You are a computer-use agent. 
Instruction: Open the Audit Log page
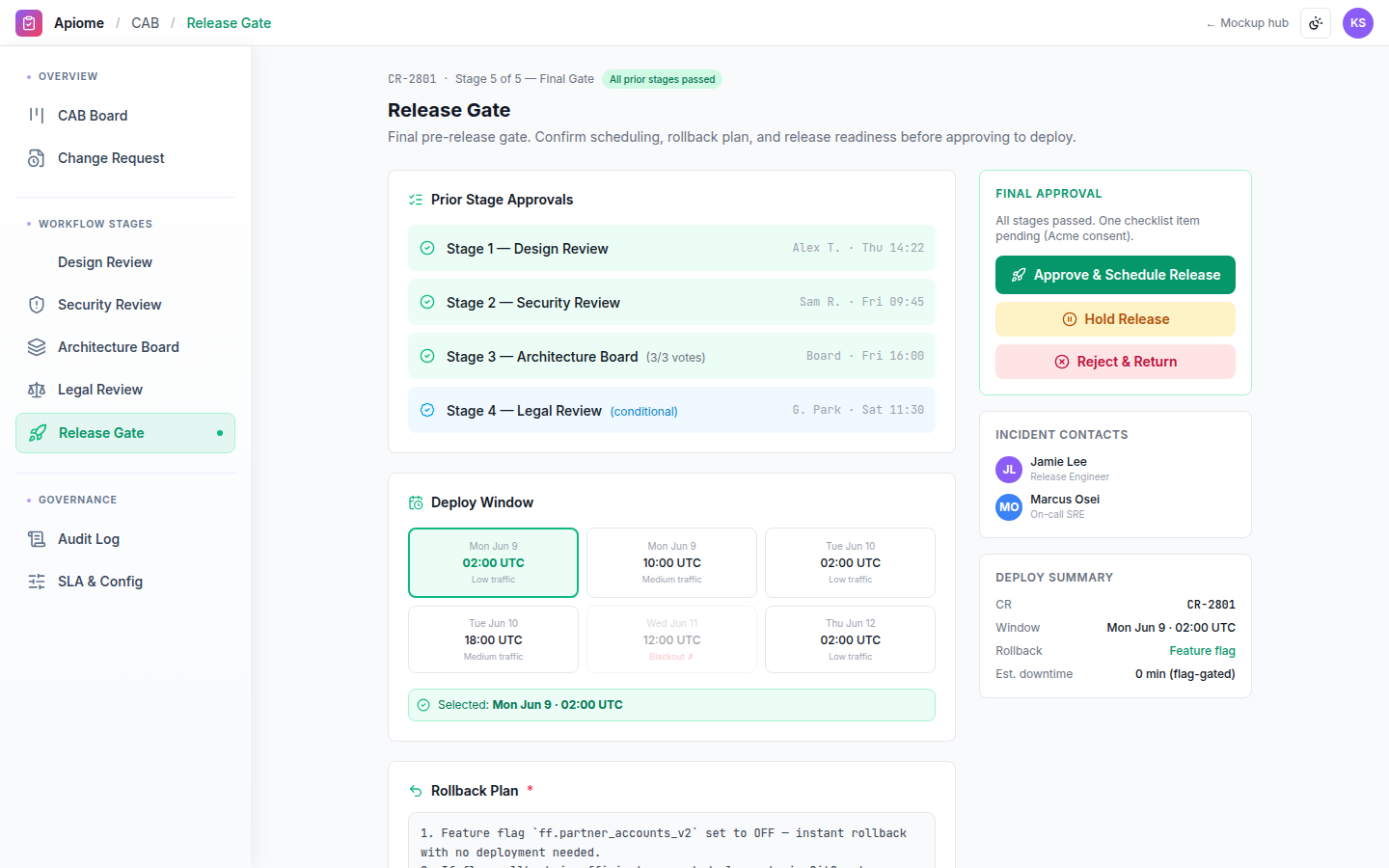pos(125,539)
